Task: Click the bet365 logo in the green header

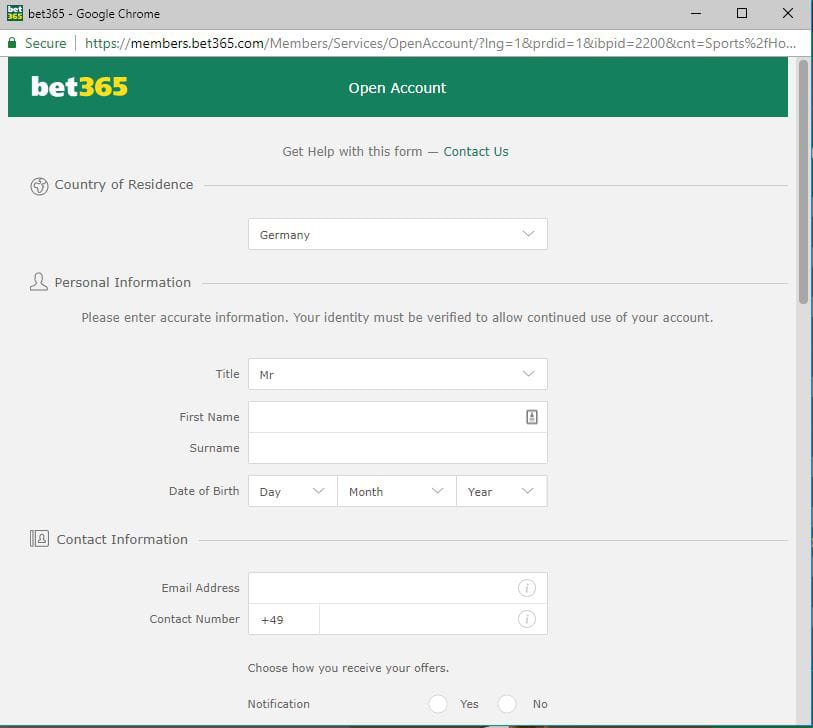Action: pos(79,87)
